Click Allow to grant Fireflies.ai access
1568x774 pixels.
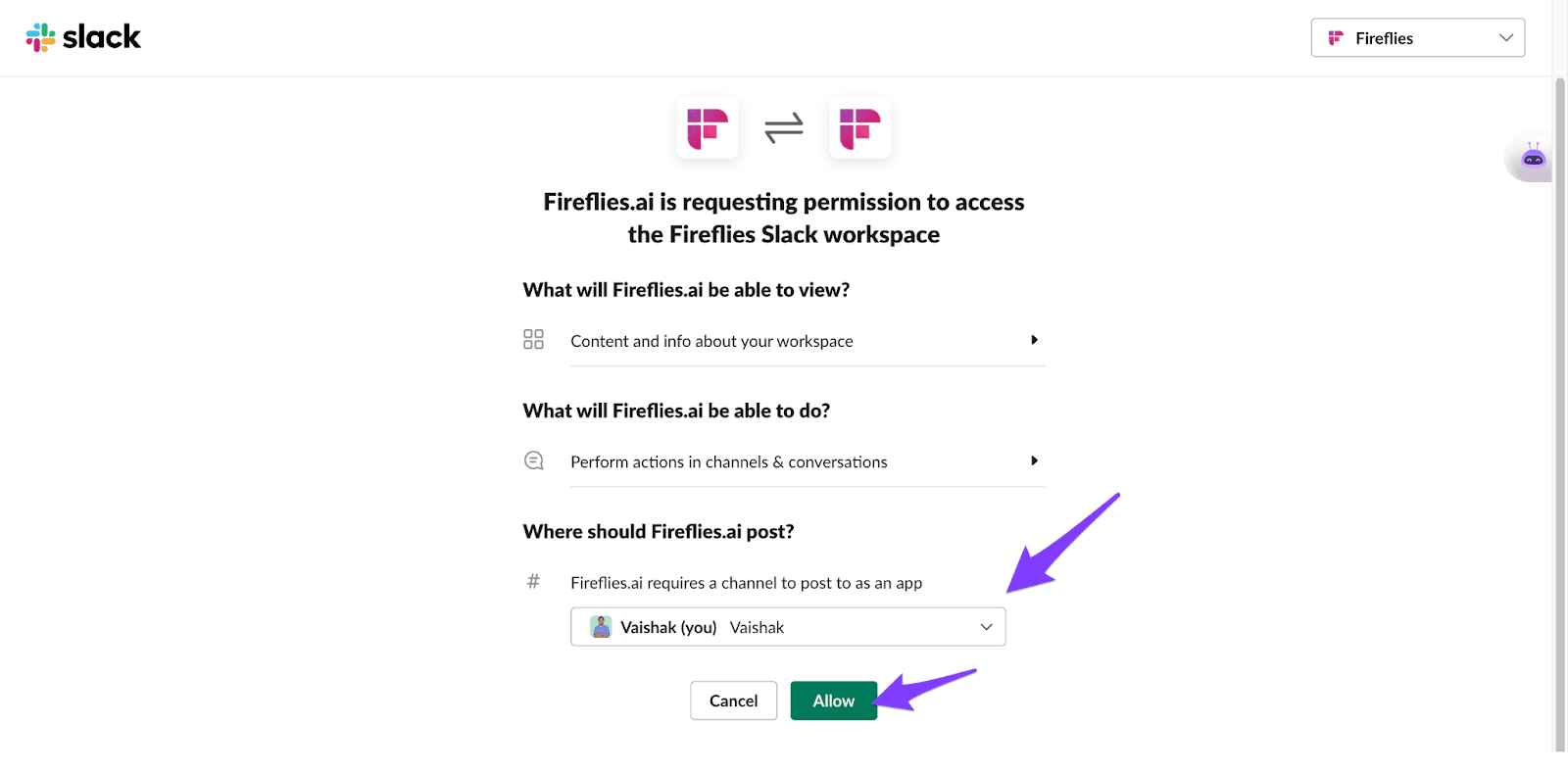click(x=832, y=700)
